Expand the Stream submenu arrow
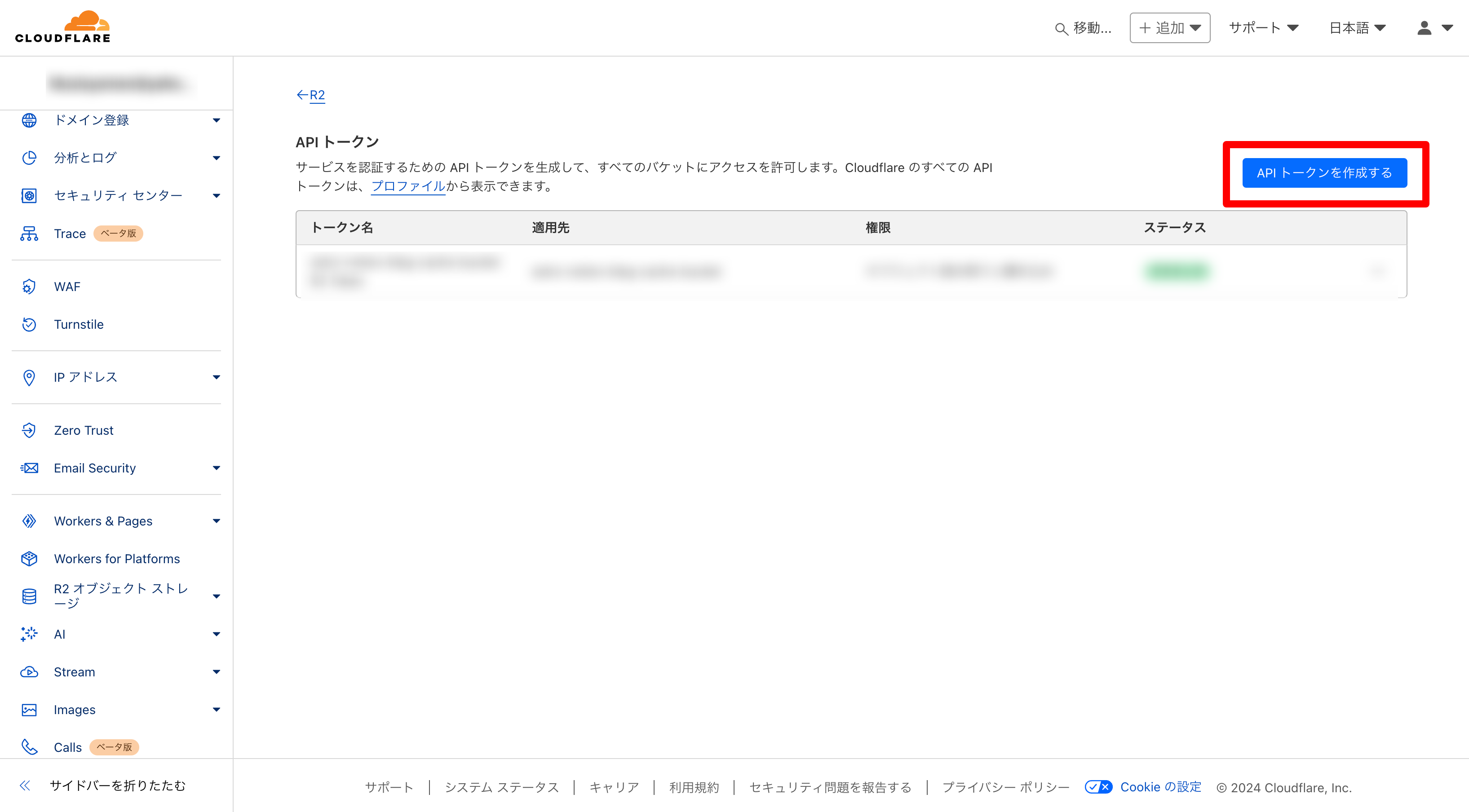Screen dimensions: 1469x812 [216, 672]
